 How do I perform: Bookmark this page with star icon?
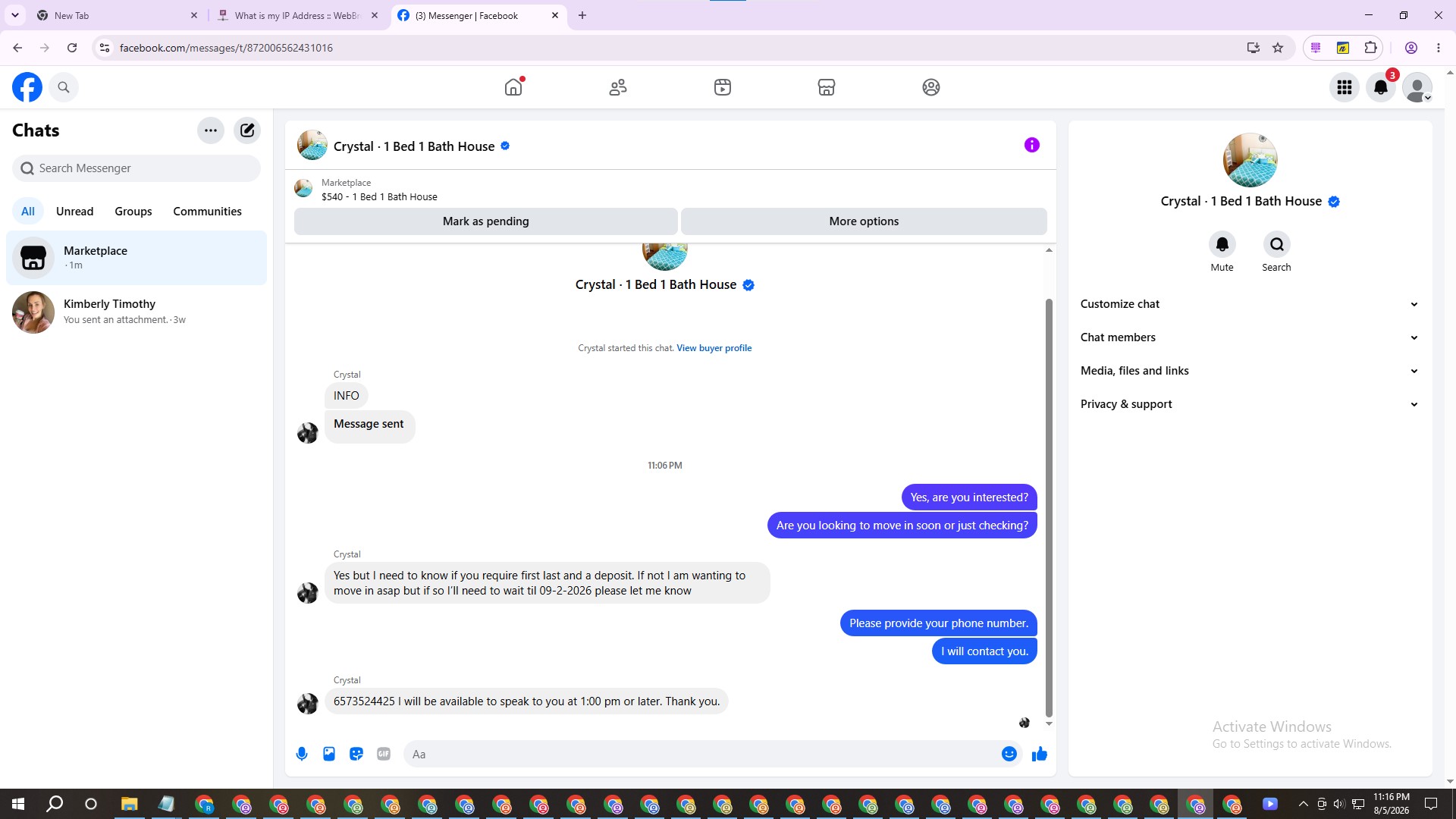(x=1278, y=48)
